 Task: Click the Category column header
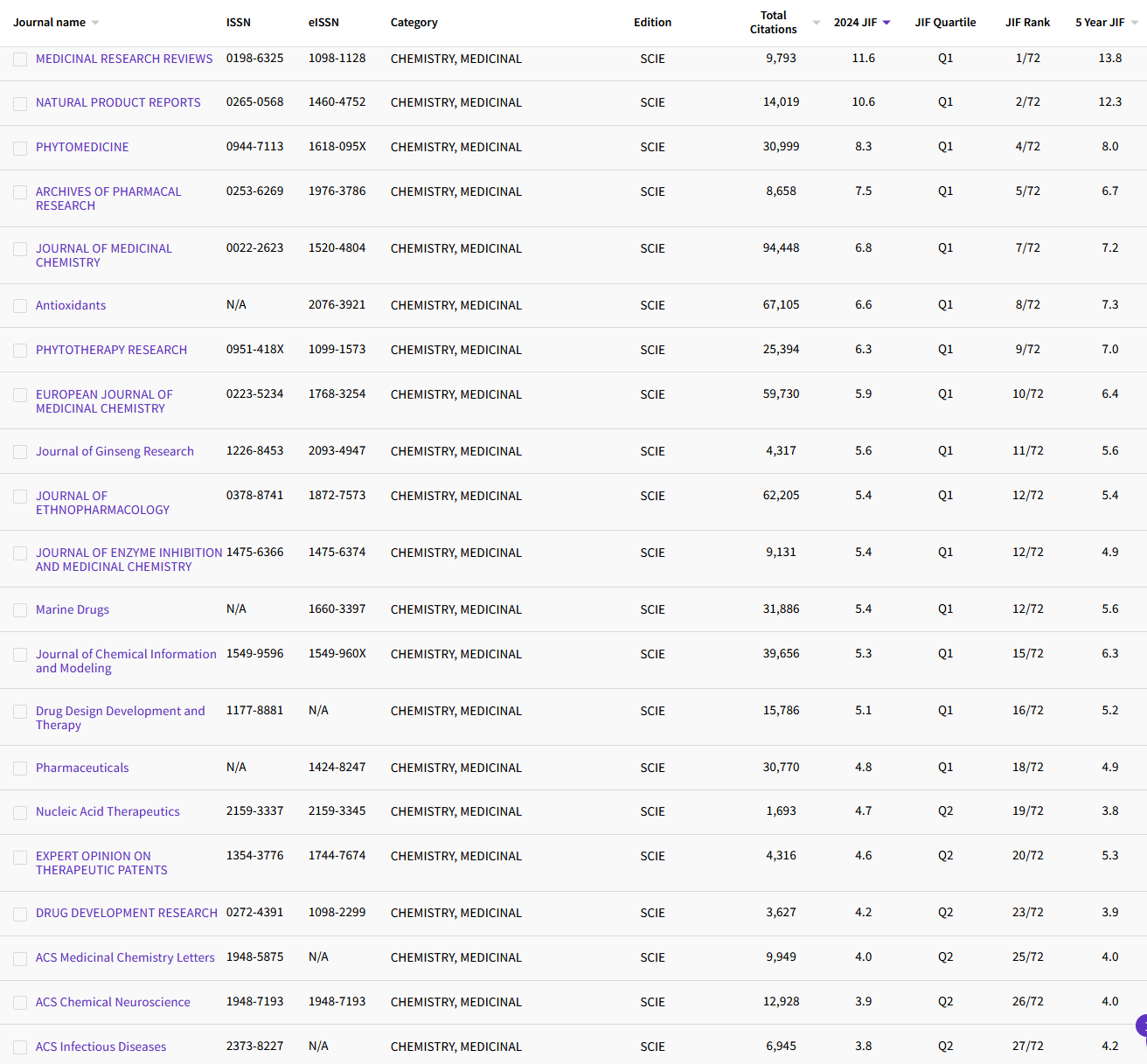414,23
